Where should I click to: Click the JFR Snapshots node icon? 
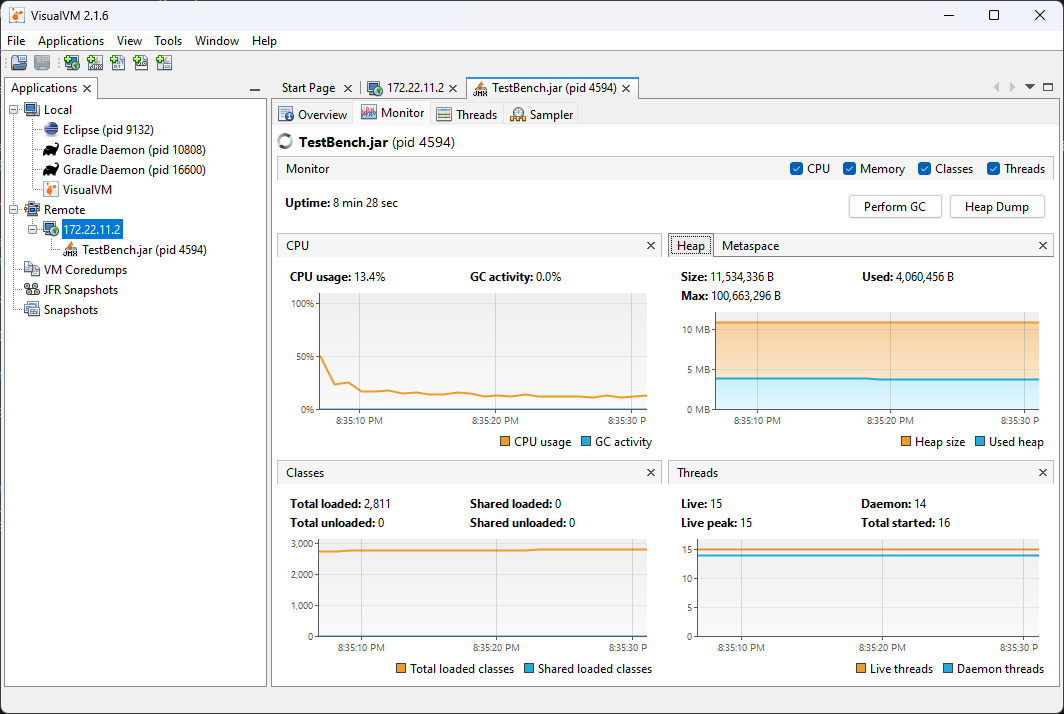[32, 289]
